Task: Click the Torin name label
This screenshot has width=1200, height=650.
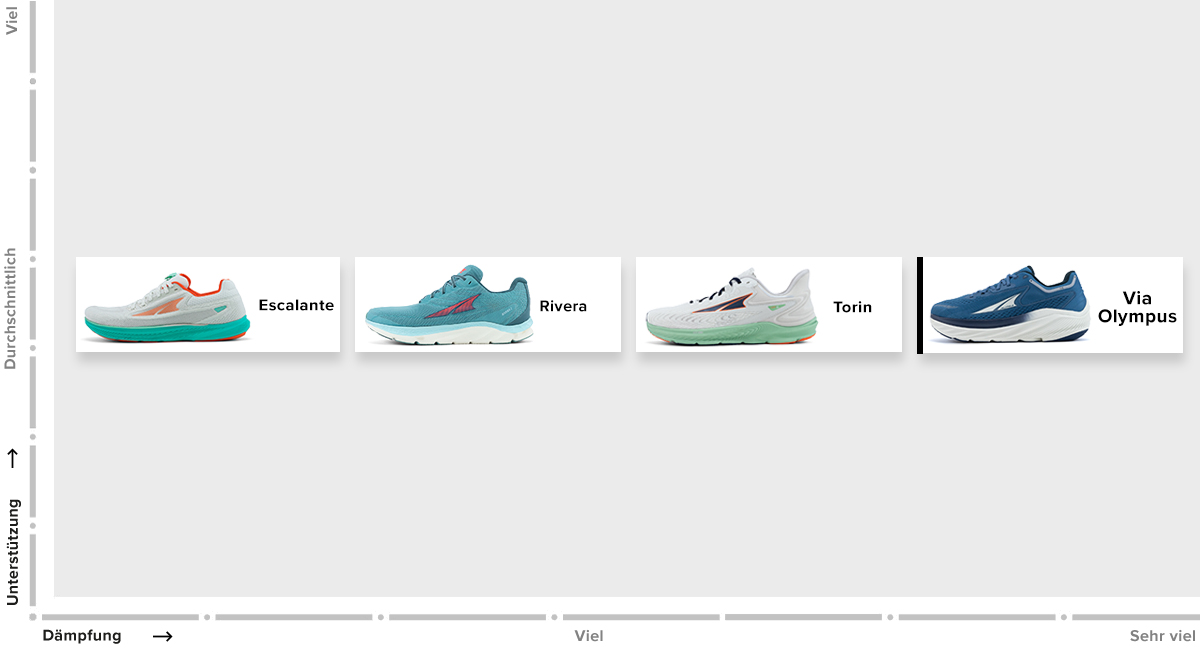Action: click(852, 307)
